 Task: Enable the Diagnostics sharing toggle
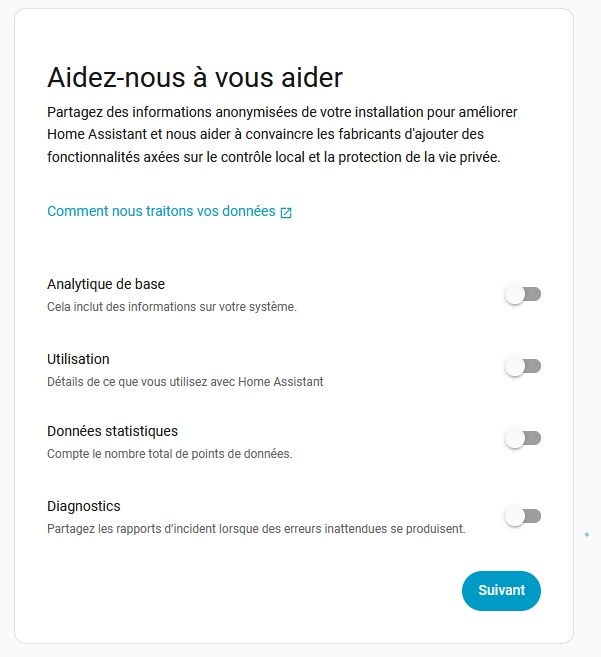click(x=523, y=516)
